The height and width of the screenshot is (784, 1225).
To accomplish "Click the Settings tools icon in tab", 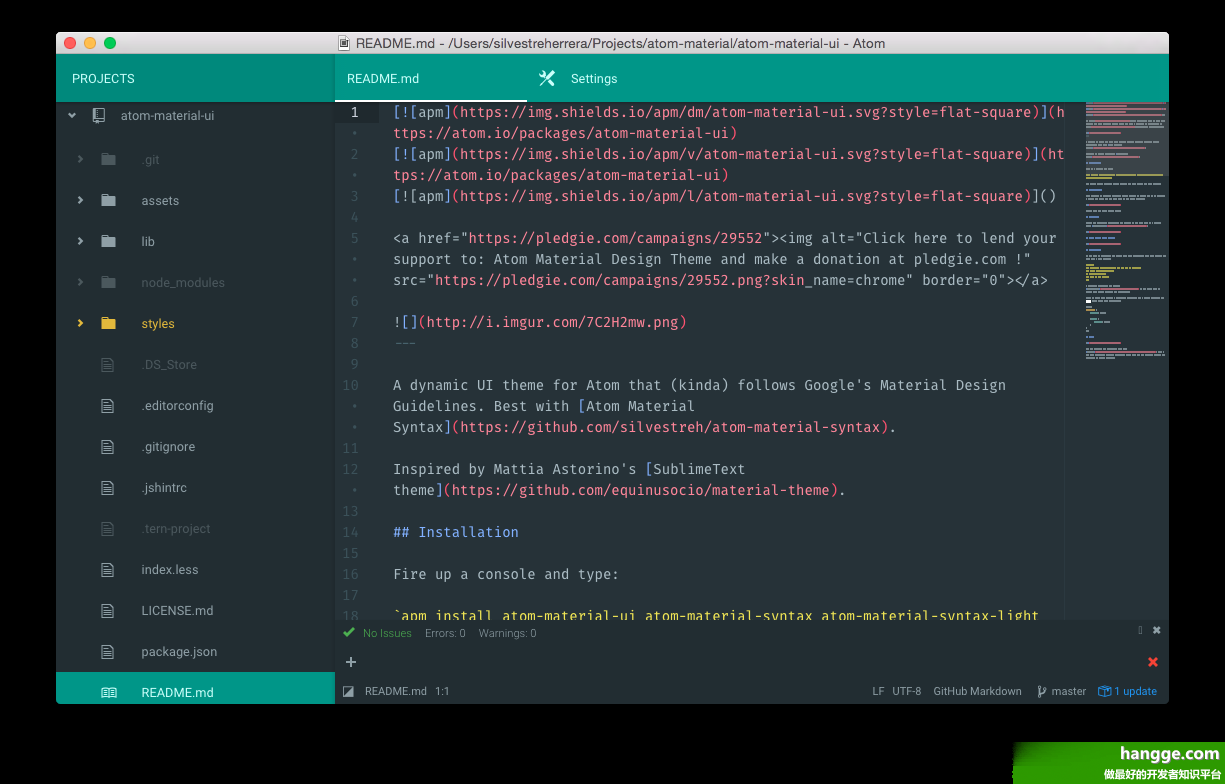I will [547, 78].
